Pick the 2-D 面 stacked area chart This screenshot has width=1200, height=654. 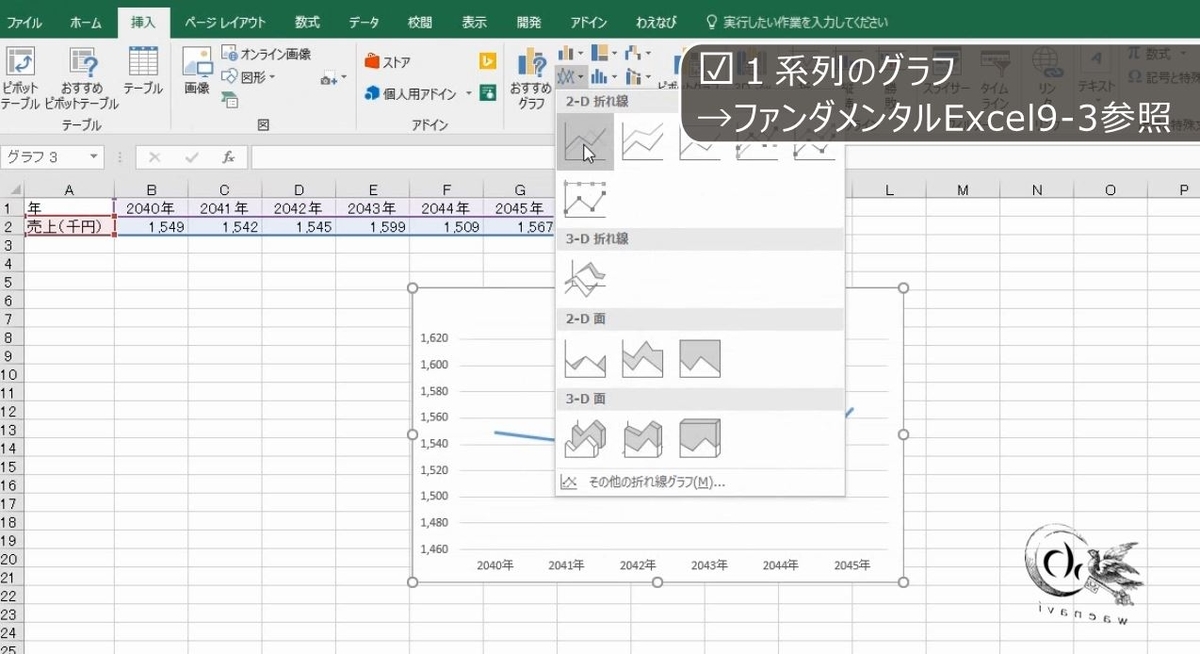pos(641,359)
